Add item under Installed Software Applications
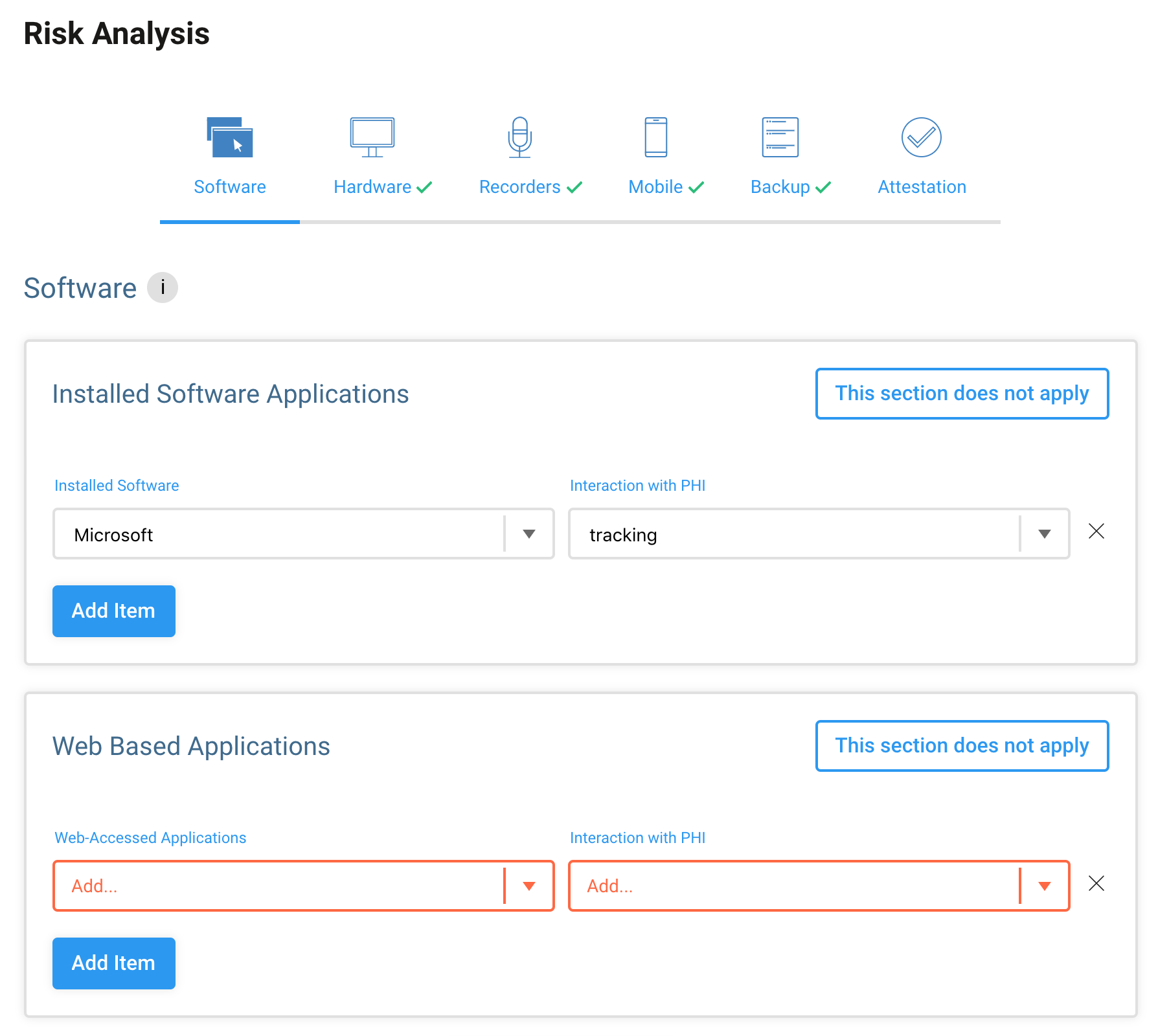The width and height of the screenshot is (1158, 1036). [114, 611]
